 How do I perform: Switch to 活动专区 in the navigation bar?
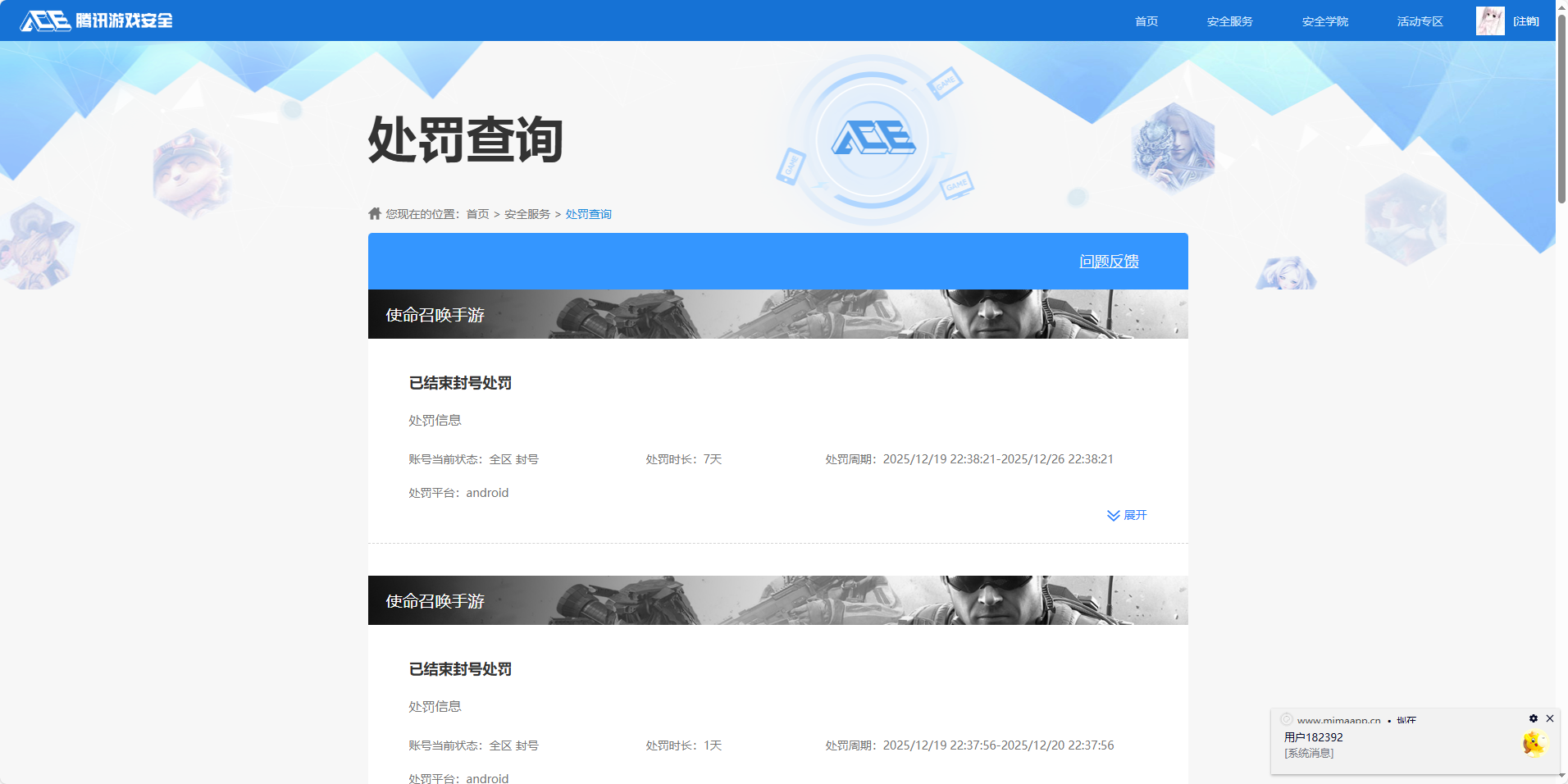[1419, 21]
